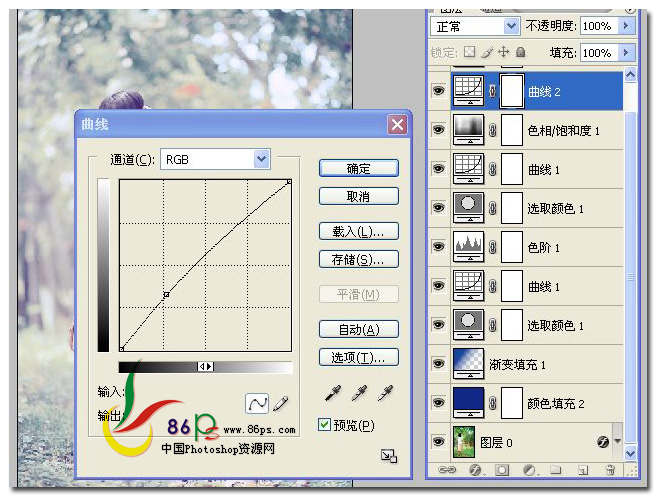Select the curve point editing tool icon
Screen dimensions: 660x500
click(257, 404)
